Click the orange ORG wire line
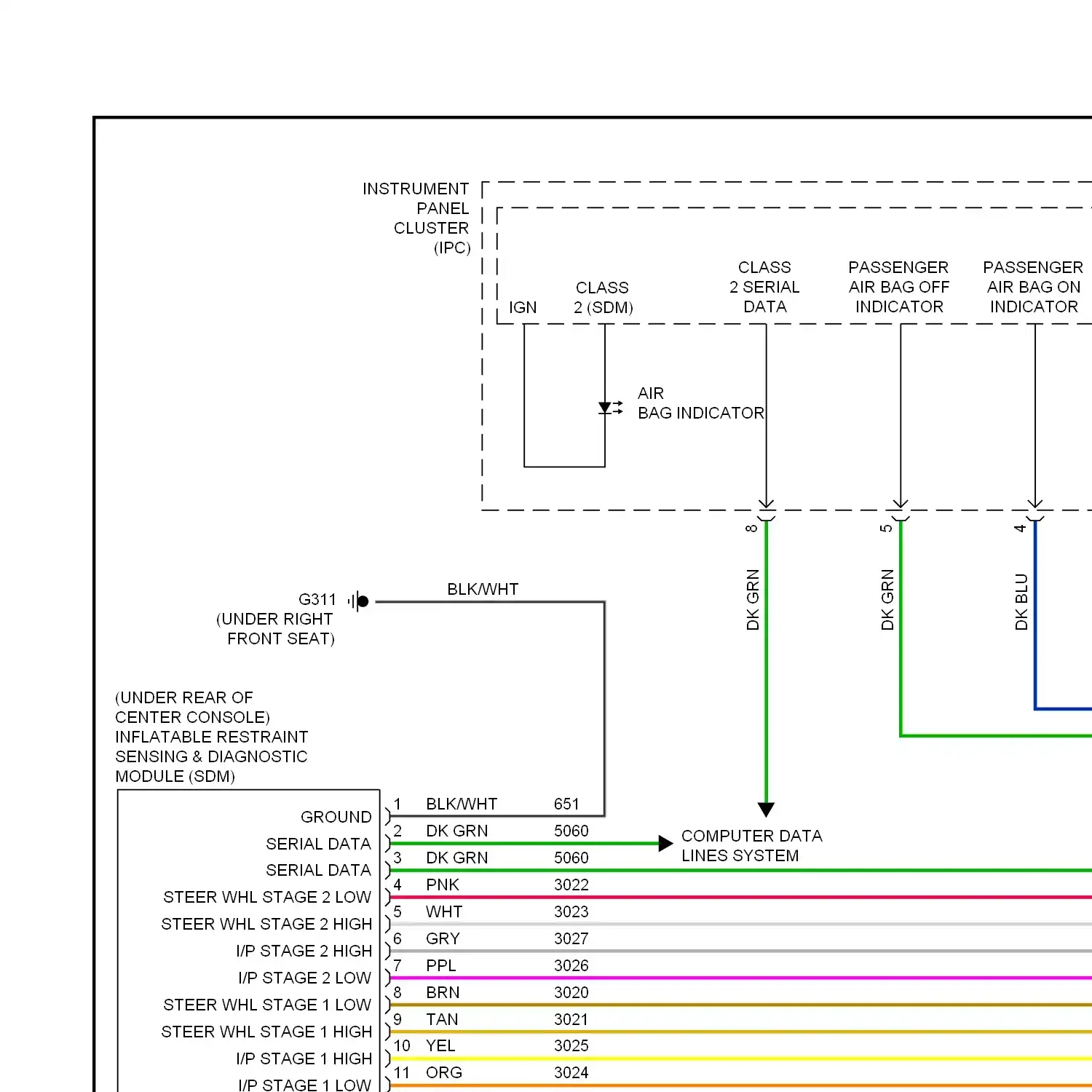 coord(740,1085)
